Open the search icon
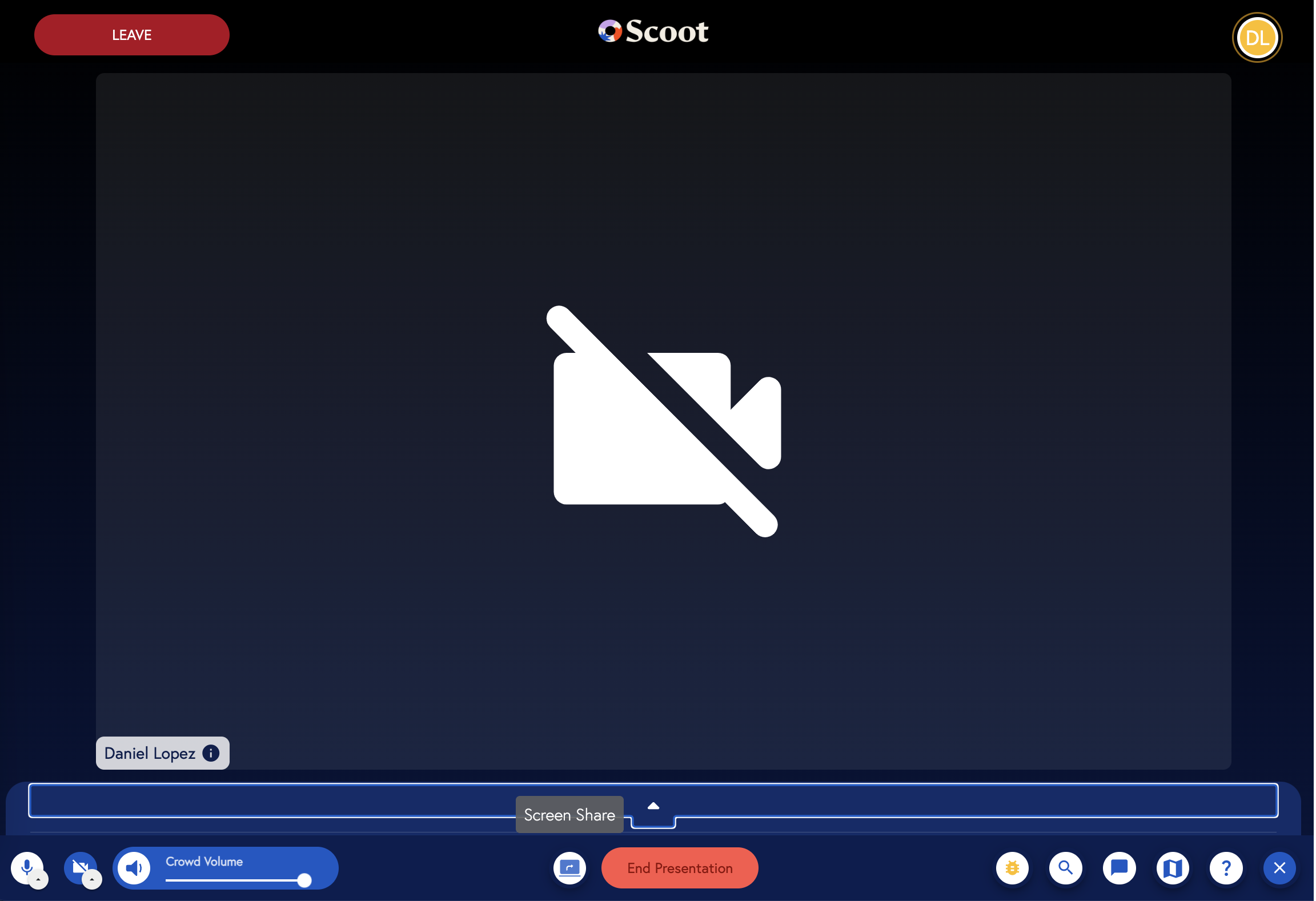The width and height of the screenshot is (1316, 901). pos(1065,868)
